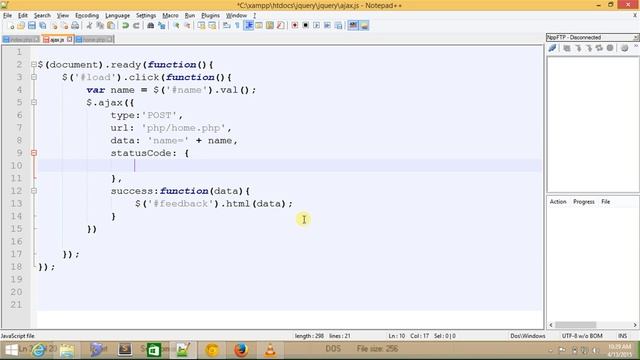Collapse the statusCode fold at line 9

click(34, 153)
